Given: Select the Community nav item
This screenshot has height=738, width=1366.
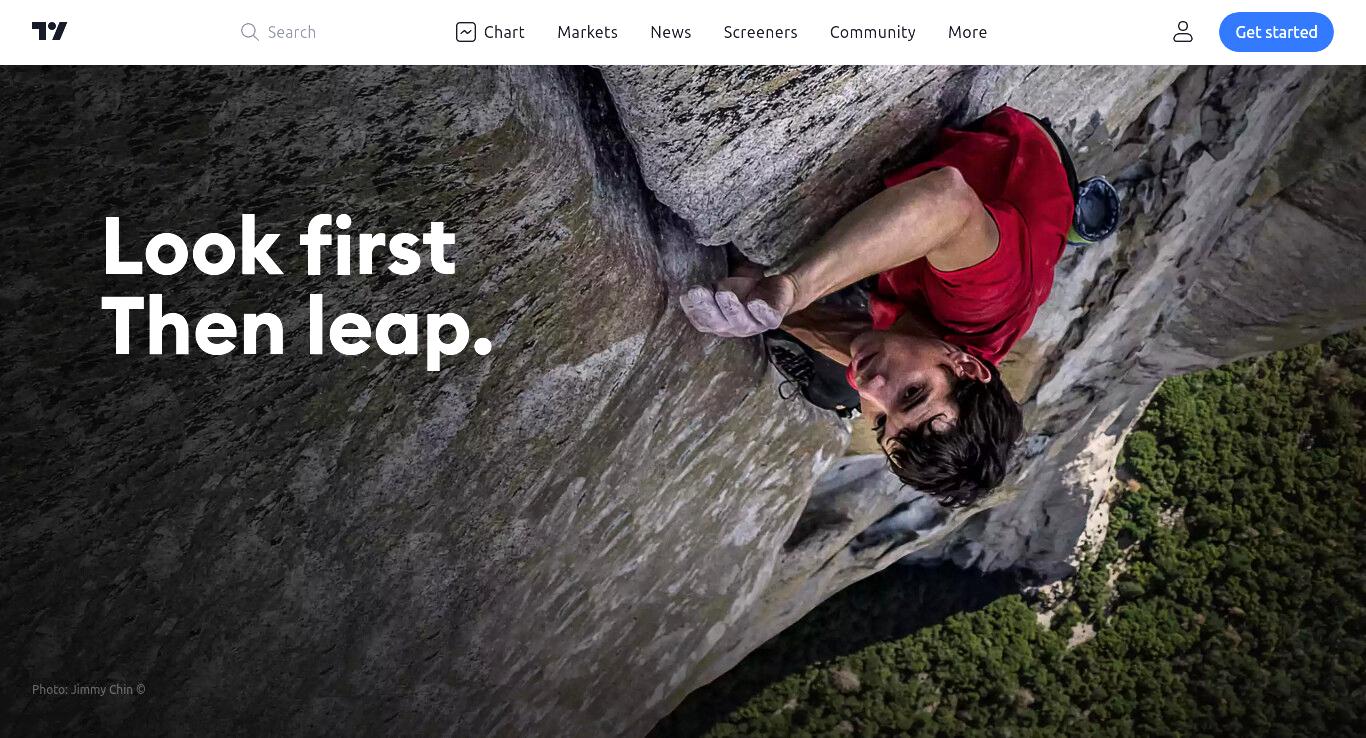Looking at the screenshot, I should click(873, 32).
